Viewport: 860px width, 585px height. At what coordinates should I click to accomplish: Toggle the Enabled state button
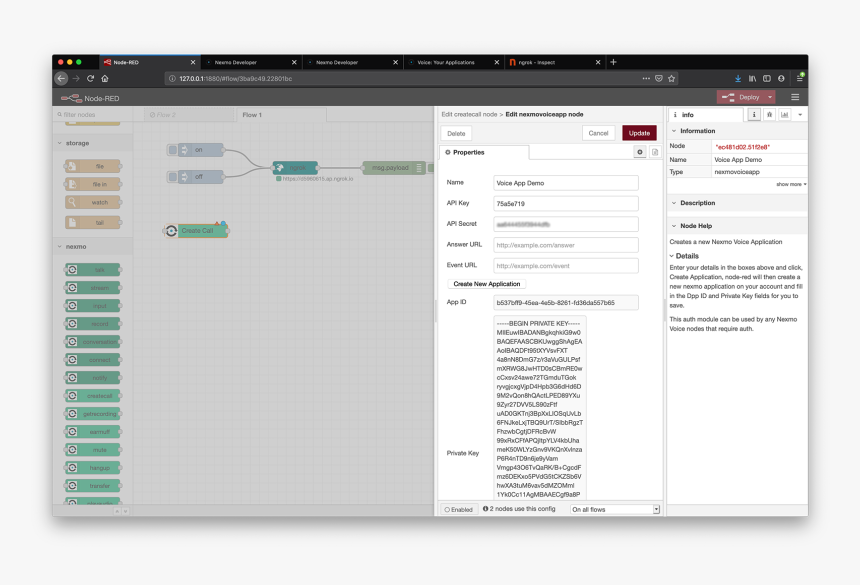point(459,509)
